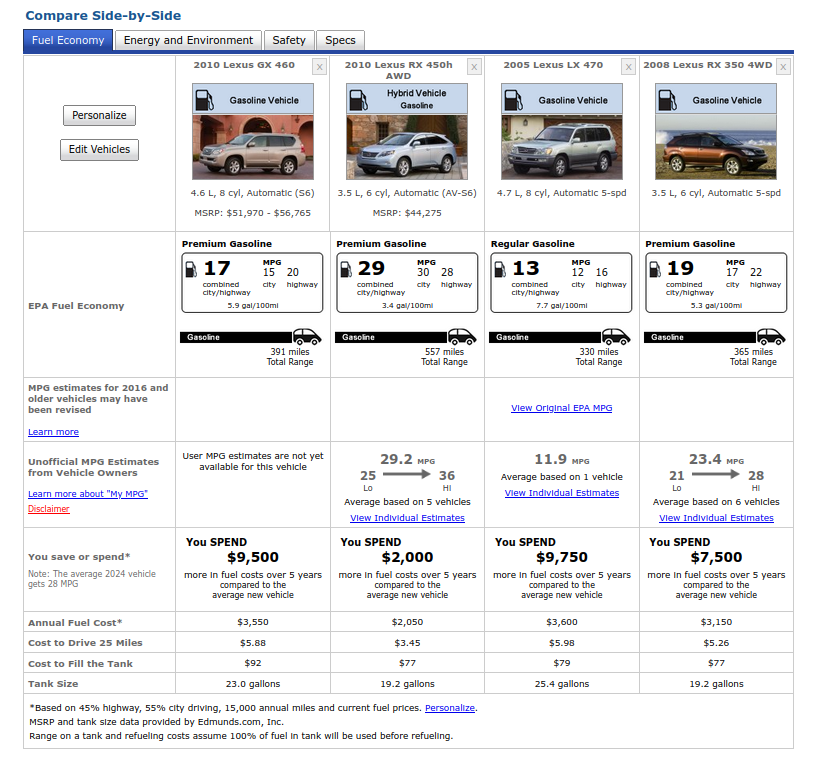Remove the 2010 Lexus GX 460 column
825x762 pixels.
(x=319, y=67)
